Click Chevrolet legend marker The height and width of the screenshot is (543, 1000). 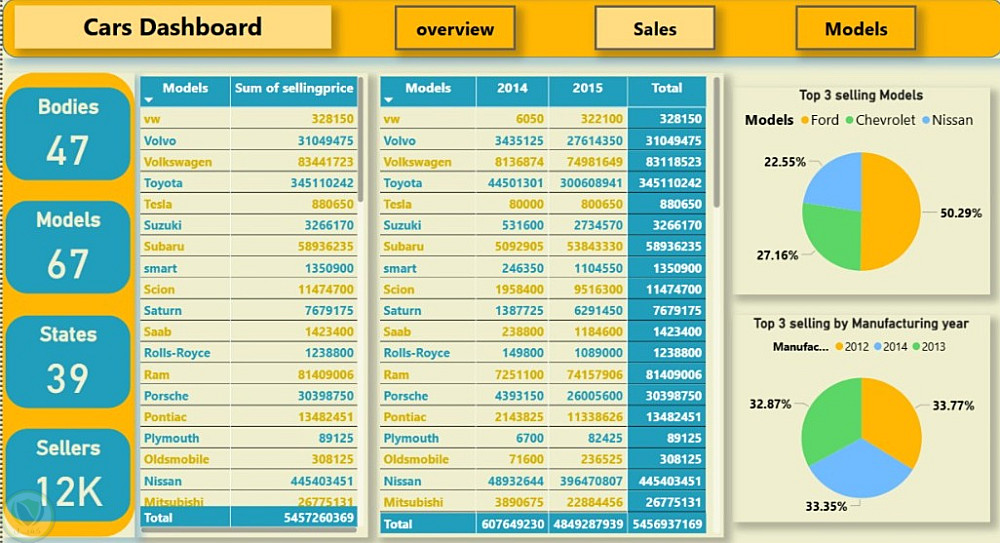tap(849, 120)
